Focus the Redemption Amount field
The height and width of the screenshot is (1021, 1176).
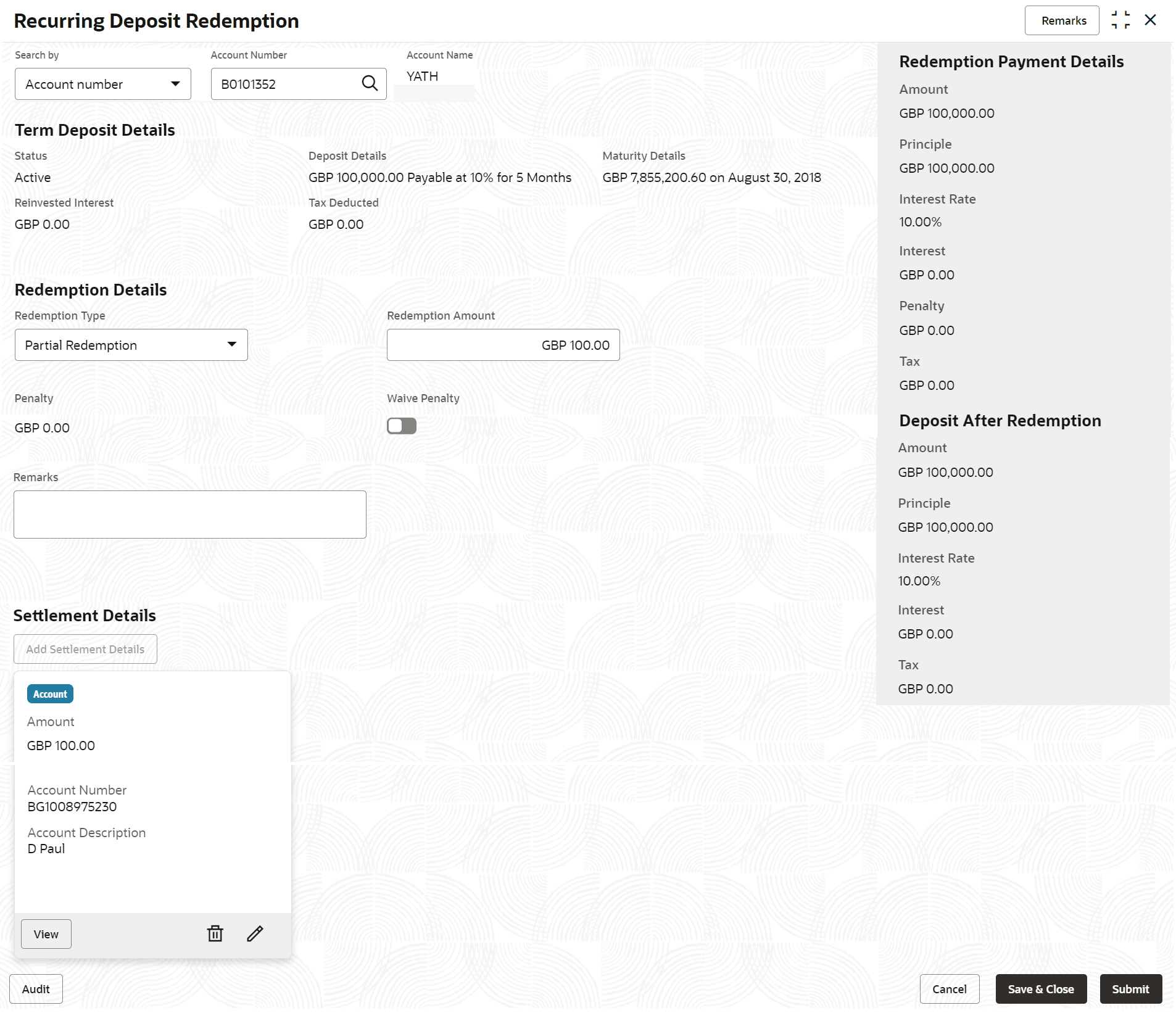(503, 345)
